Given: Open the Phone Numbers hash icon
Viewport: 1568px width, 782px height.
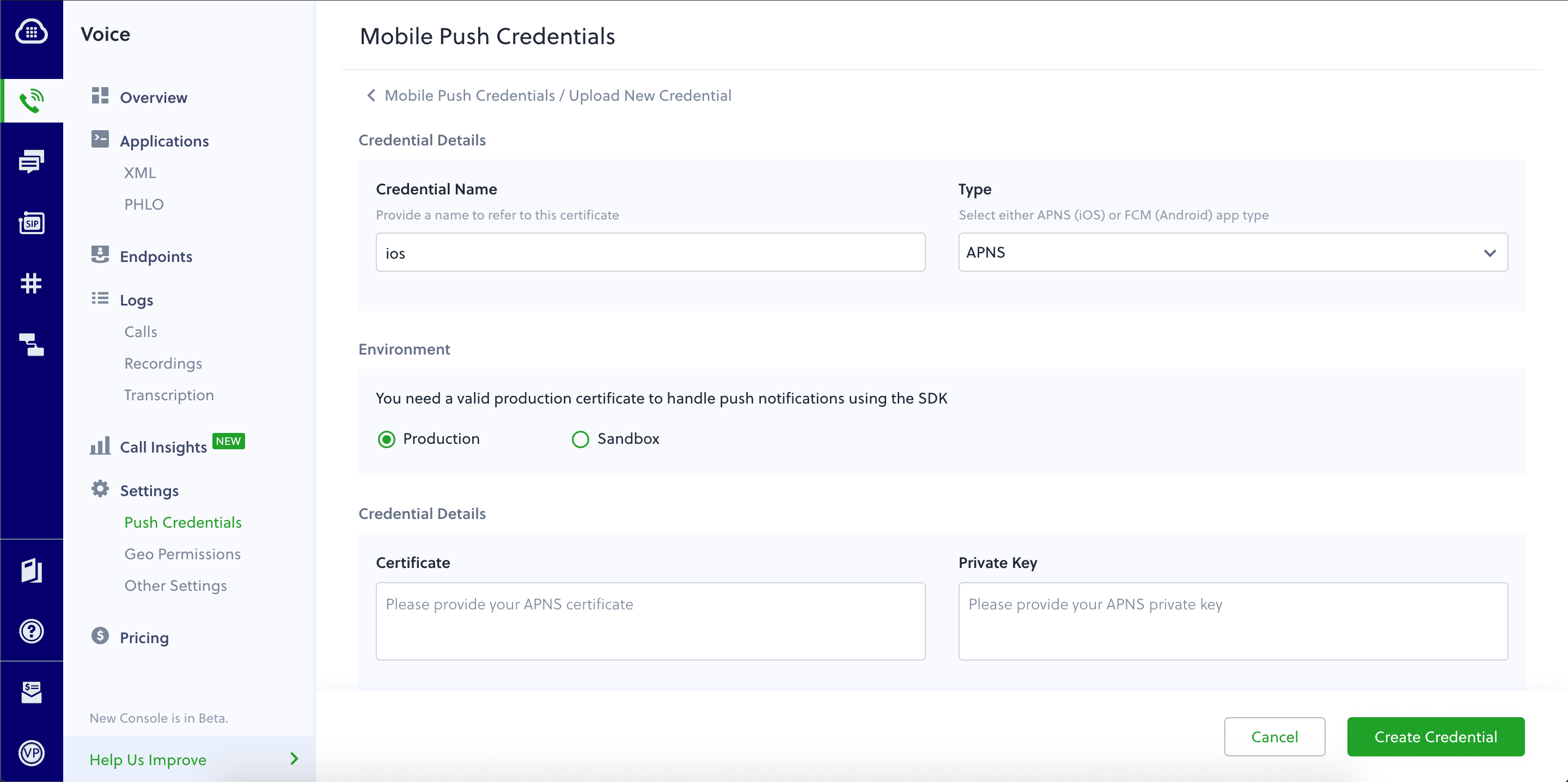Looking at the screenshot, I should [x=31, y=283].
